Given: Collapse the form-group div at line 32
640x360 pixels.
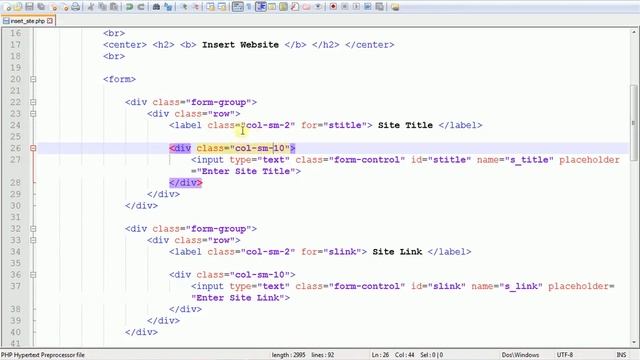Looking at the screenshot, I should click(x=33, y=229).
